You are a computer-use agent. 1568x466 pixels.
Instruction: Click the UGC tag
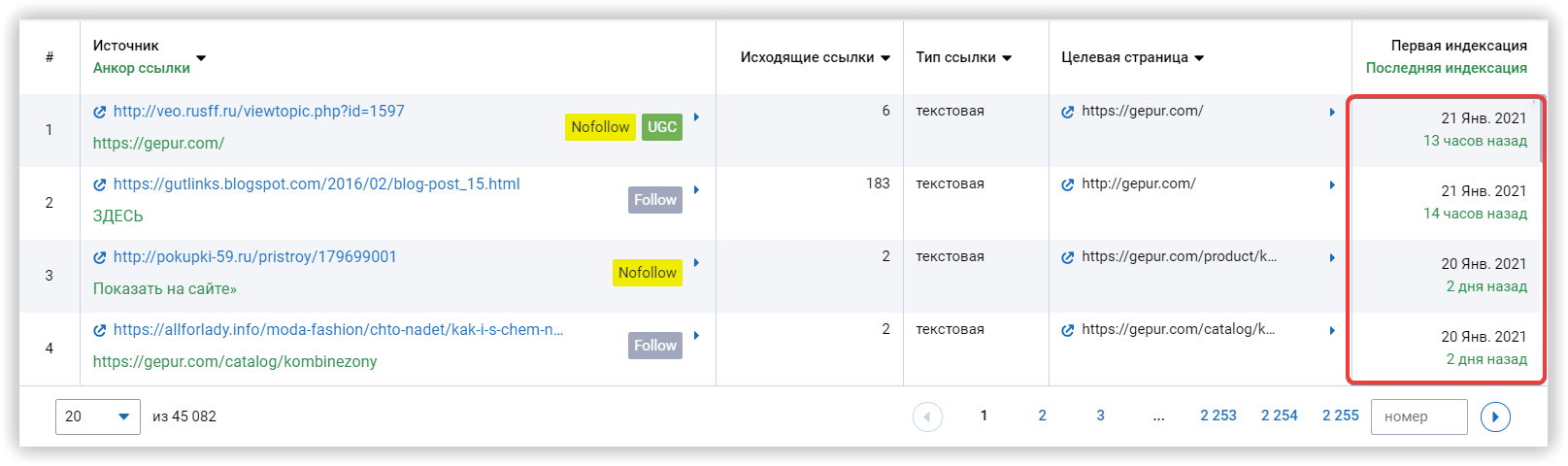[x=662, y=127]
